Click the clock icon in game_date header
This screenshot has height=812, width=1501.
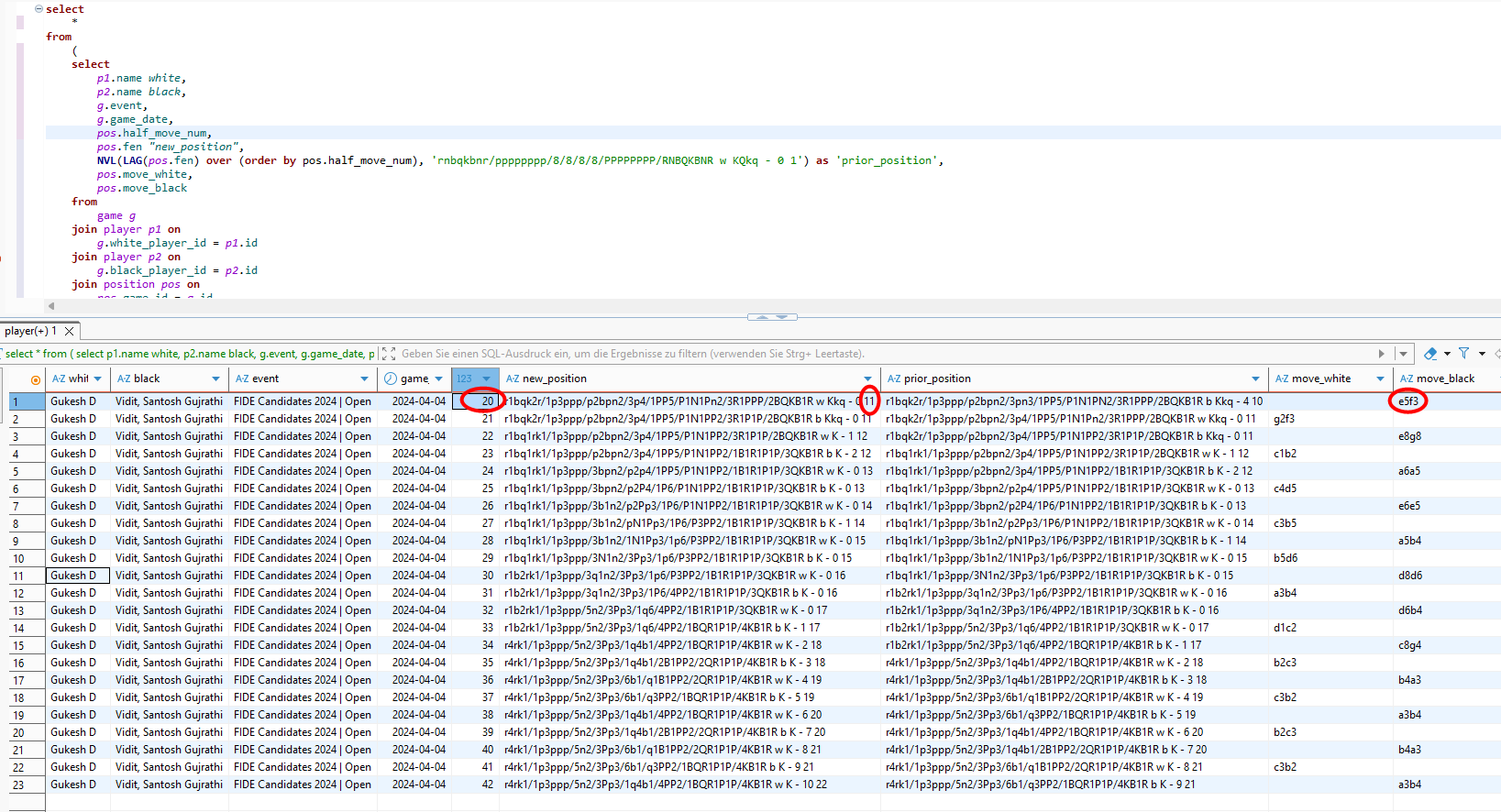391,379
